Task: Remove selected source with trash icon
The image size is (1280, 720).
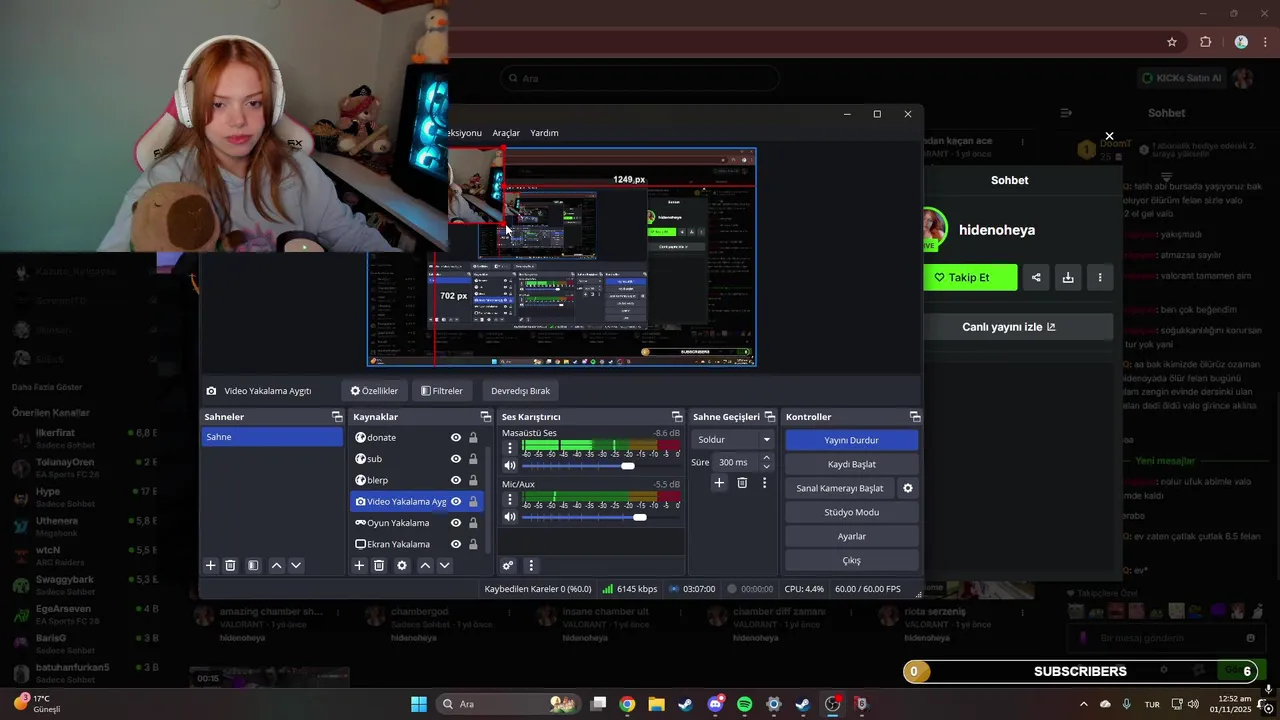Action: (379, 565)
